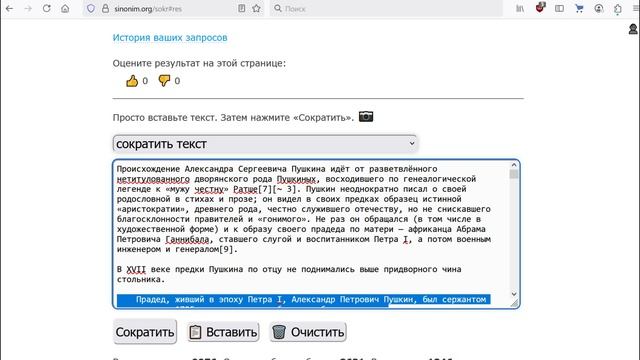Open the shopping cart extension

(579, 8)
